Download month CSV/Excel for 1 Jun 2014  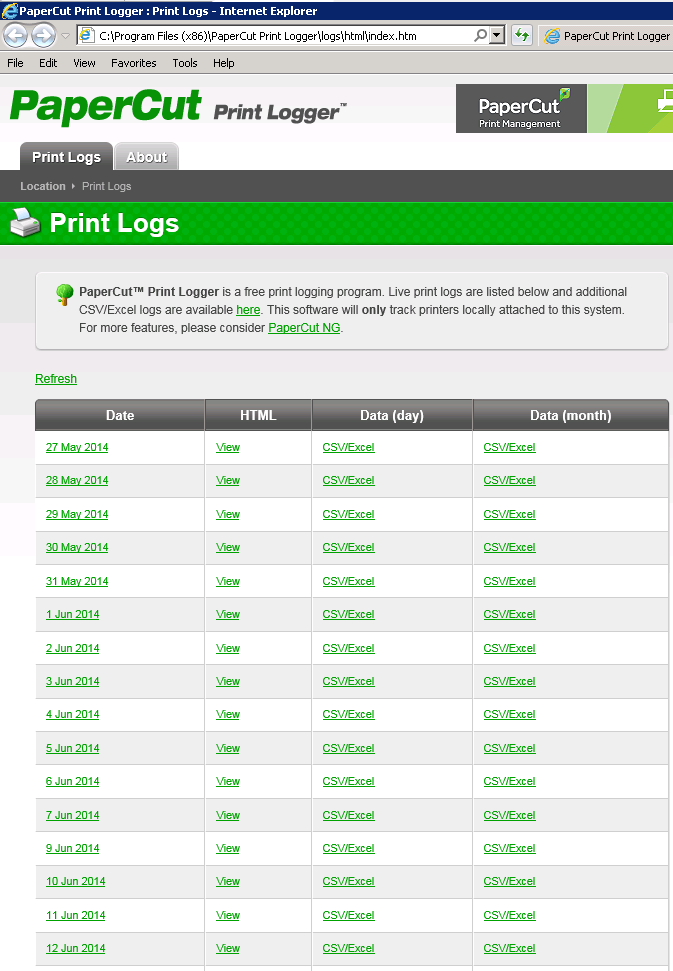pyautogui.click(x=510, y=614)
